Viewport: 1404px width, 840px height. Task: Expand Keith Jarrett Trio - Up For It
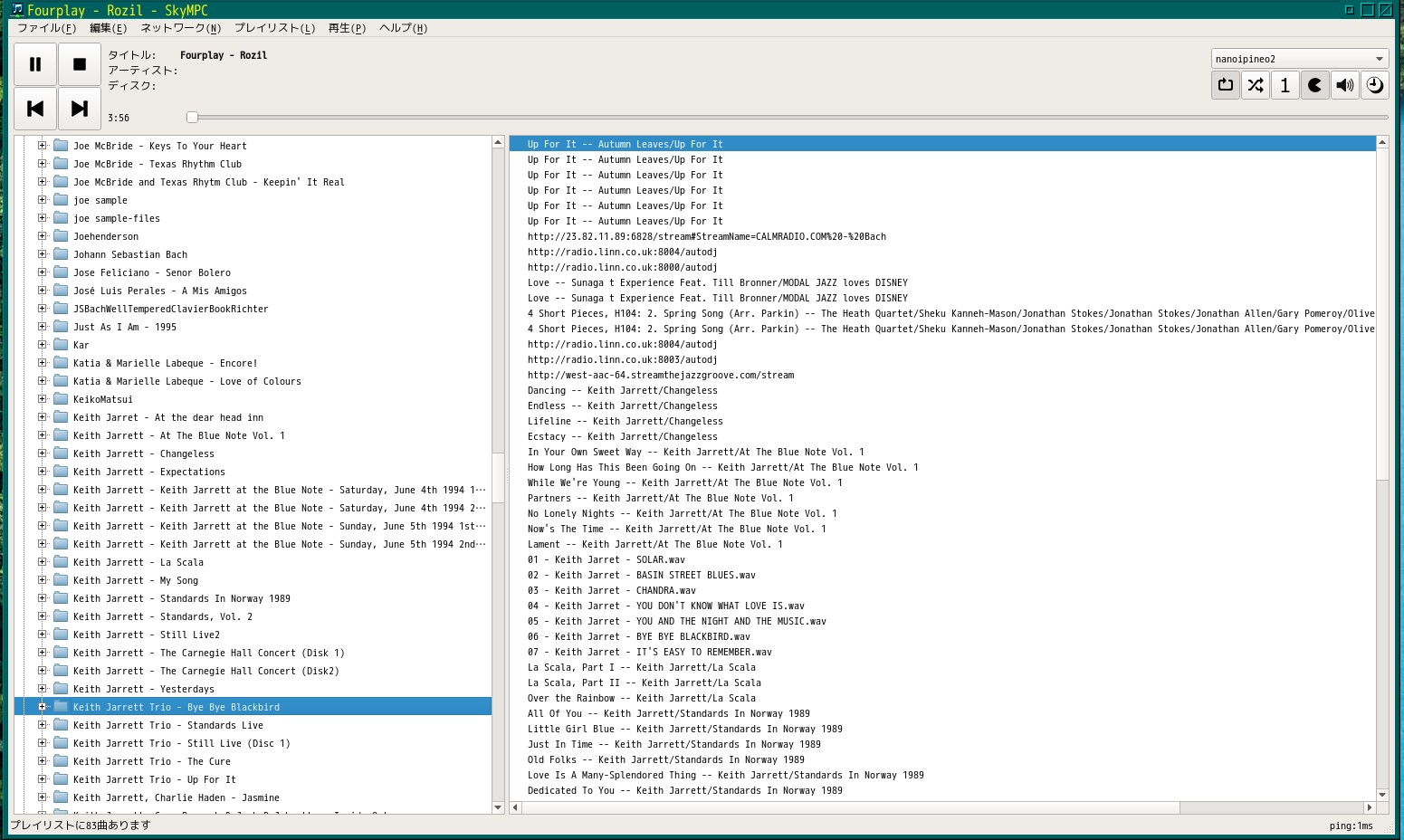(x=42, y=779)
